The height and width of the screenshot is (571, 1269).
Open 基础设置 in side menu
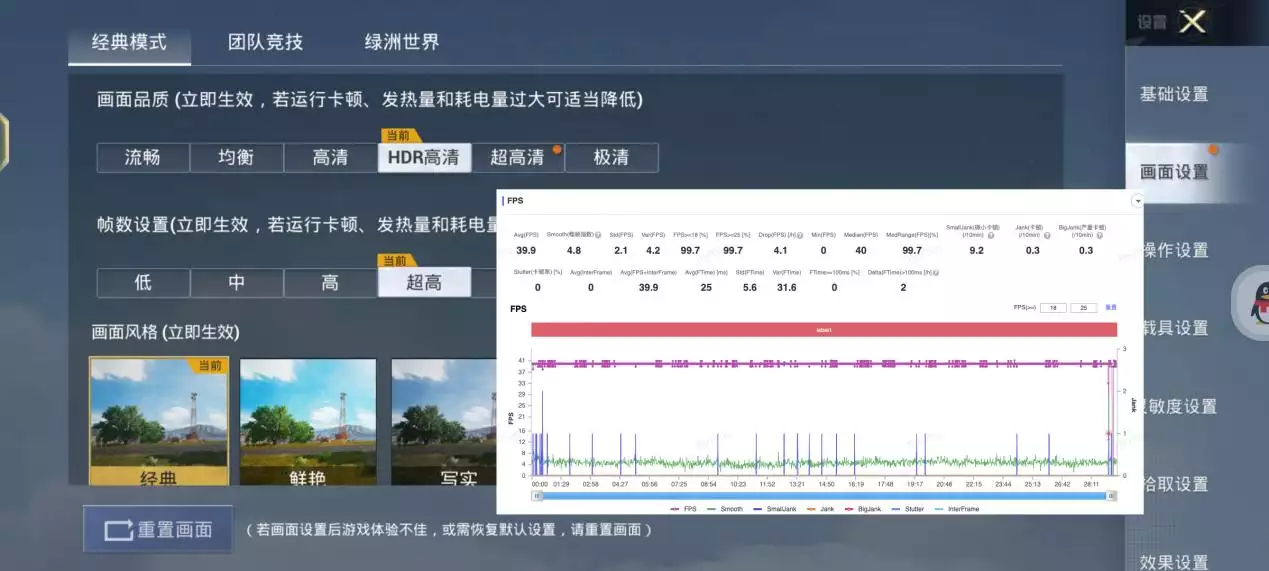pos(1174,94)
